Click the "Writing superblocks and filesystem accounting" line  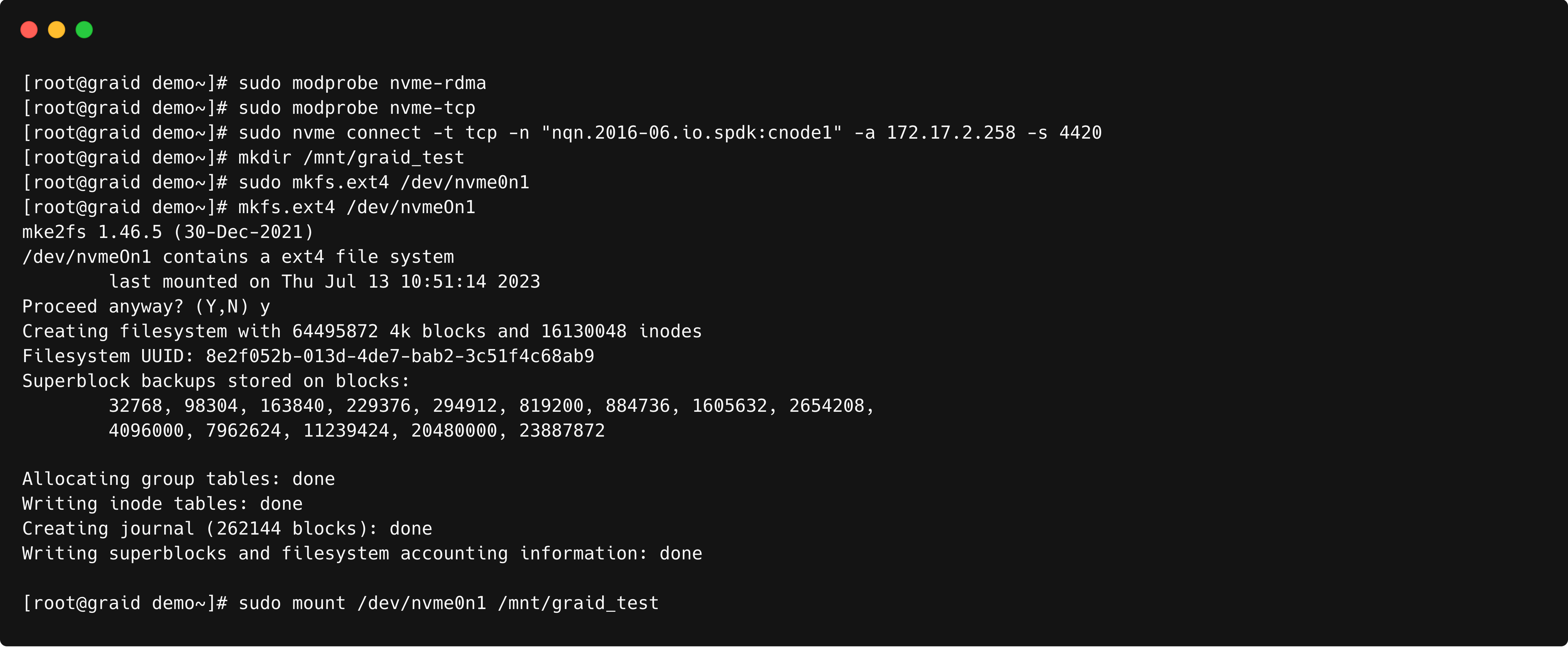(362, 554)
